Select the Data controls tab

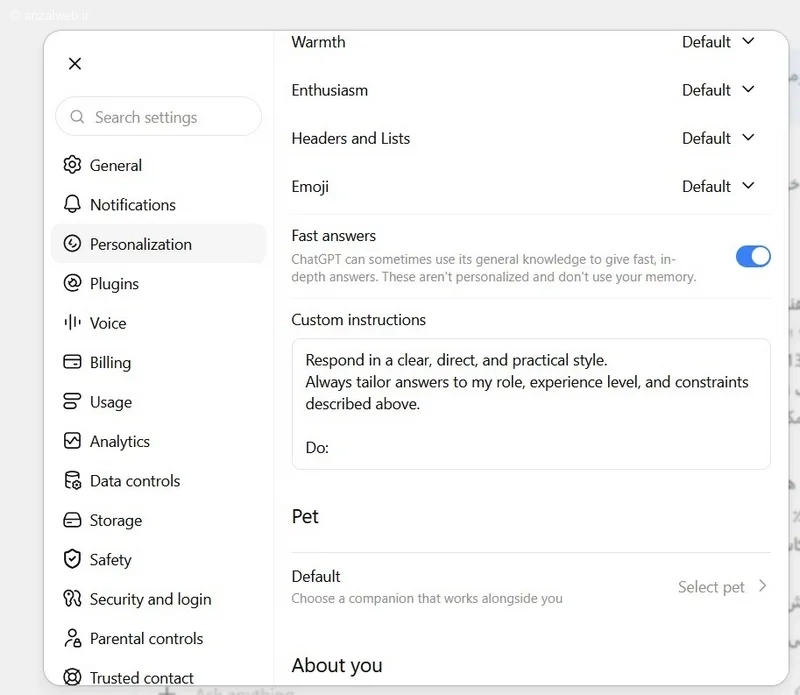[158, 480]
